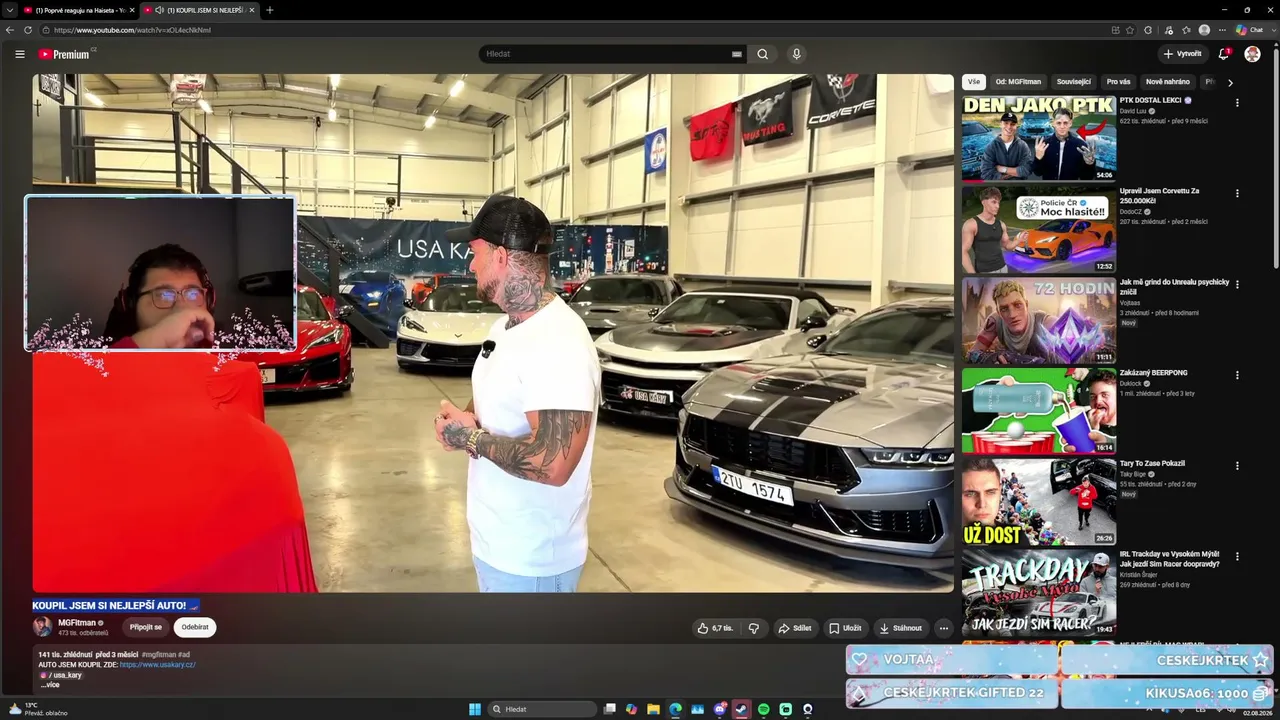Image resolution: width=1280 pixels, height=720 pixels.
Task: Open YouTube notifications bell
Action: coord(1224,54)
